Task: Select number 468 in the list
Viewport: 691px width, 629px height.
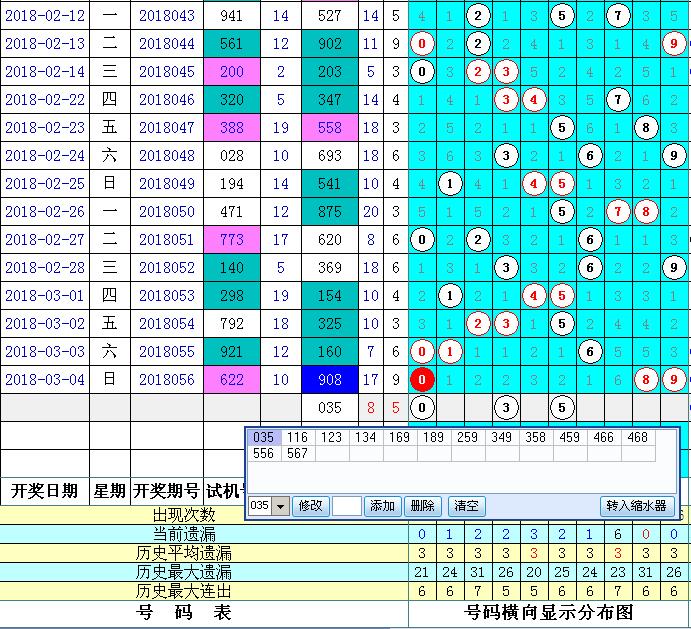Action: 638,437
